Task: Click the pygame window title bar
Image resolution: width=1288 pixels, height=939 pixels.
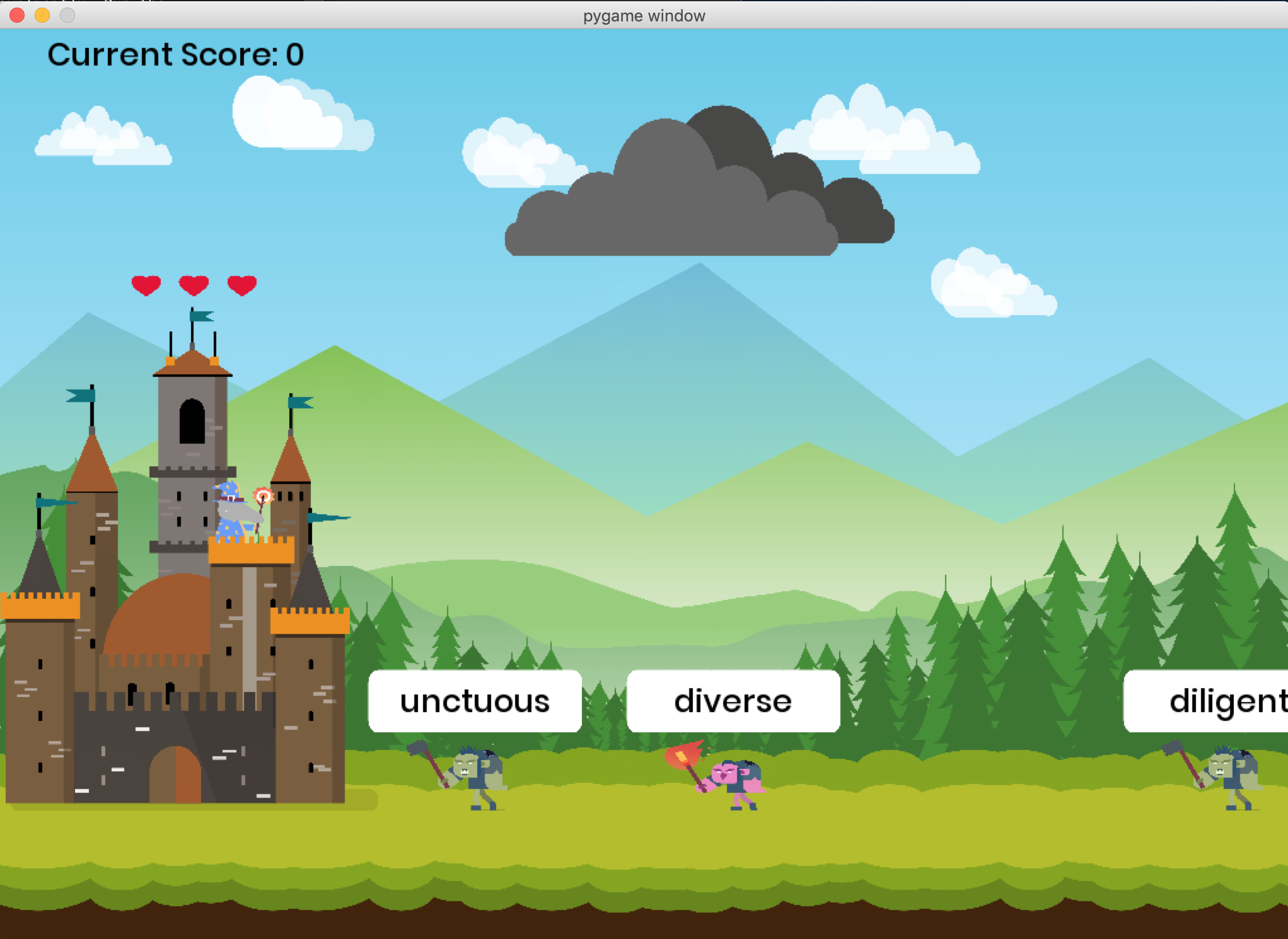Action: click(x=644, y=15)
